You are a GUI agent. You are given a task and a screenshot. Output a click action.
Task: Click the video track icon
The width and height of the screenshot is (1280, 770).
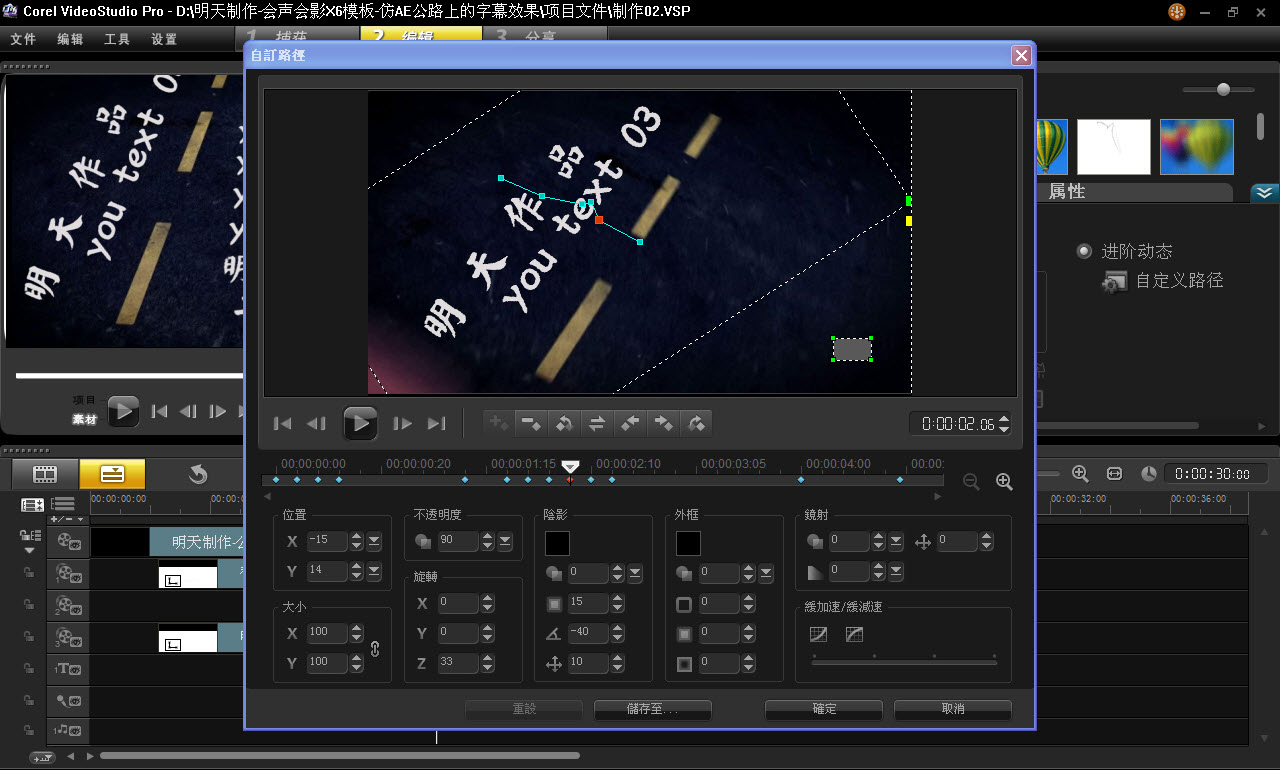coord(69,541)
